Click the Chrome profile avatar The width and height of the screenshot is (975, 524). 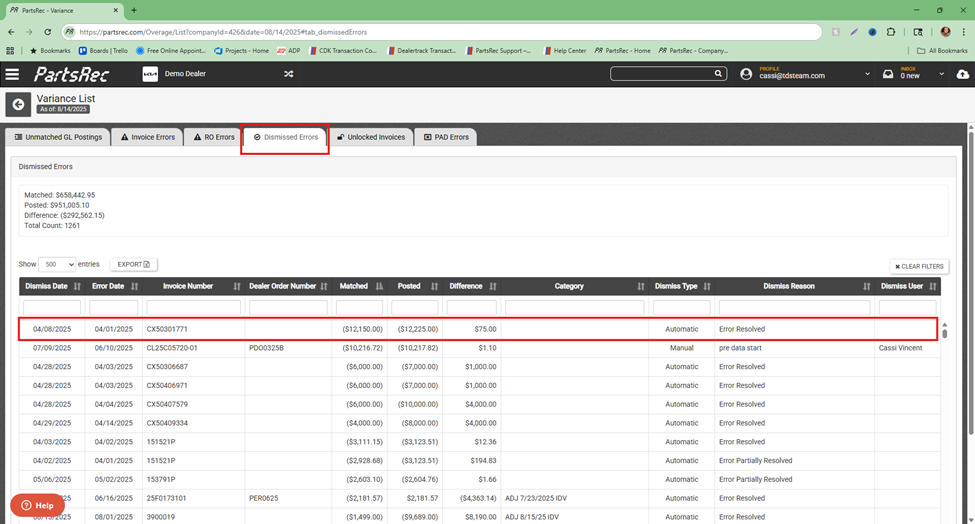[x=946, y=32]
